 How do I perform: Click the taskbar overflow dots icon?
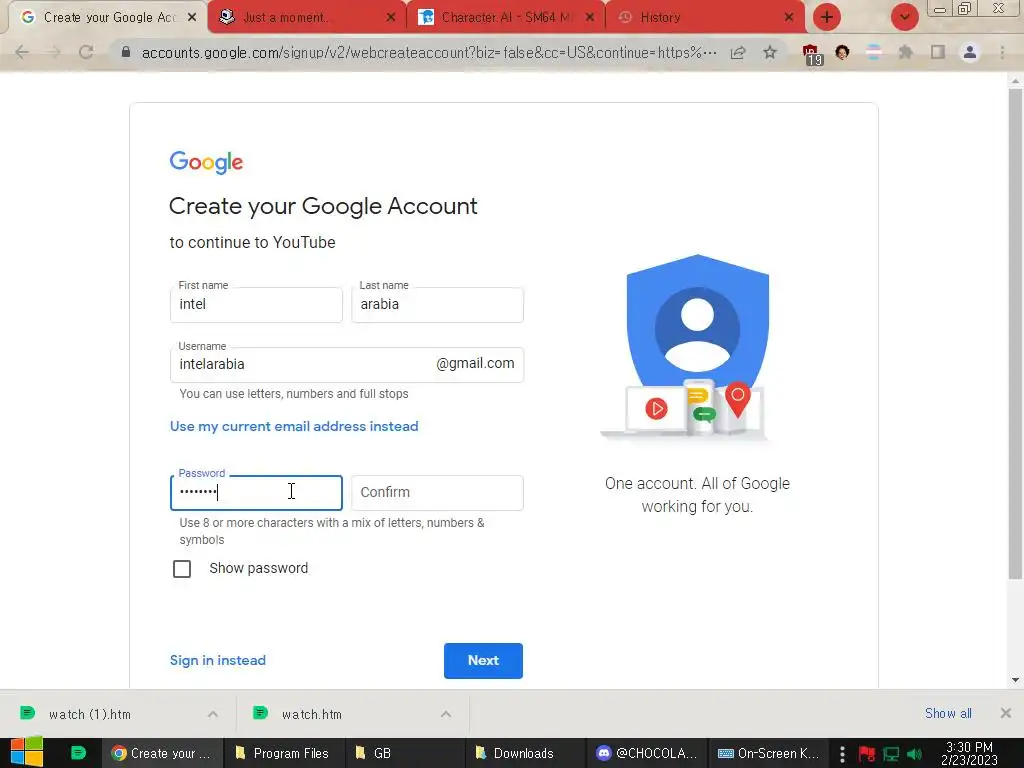(x=842, y=754)
